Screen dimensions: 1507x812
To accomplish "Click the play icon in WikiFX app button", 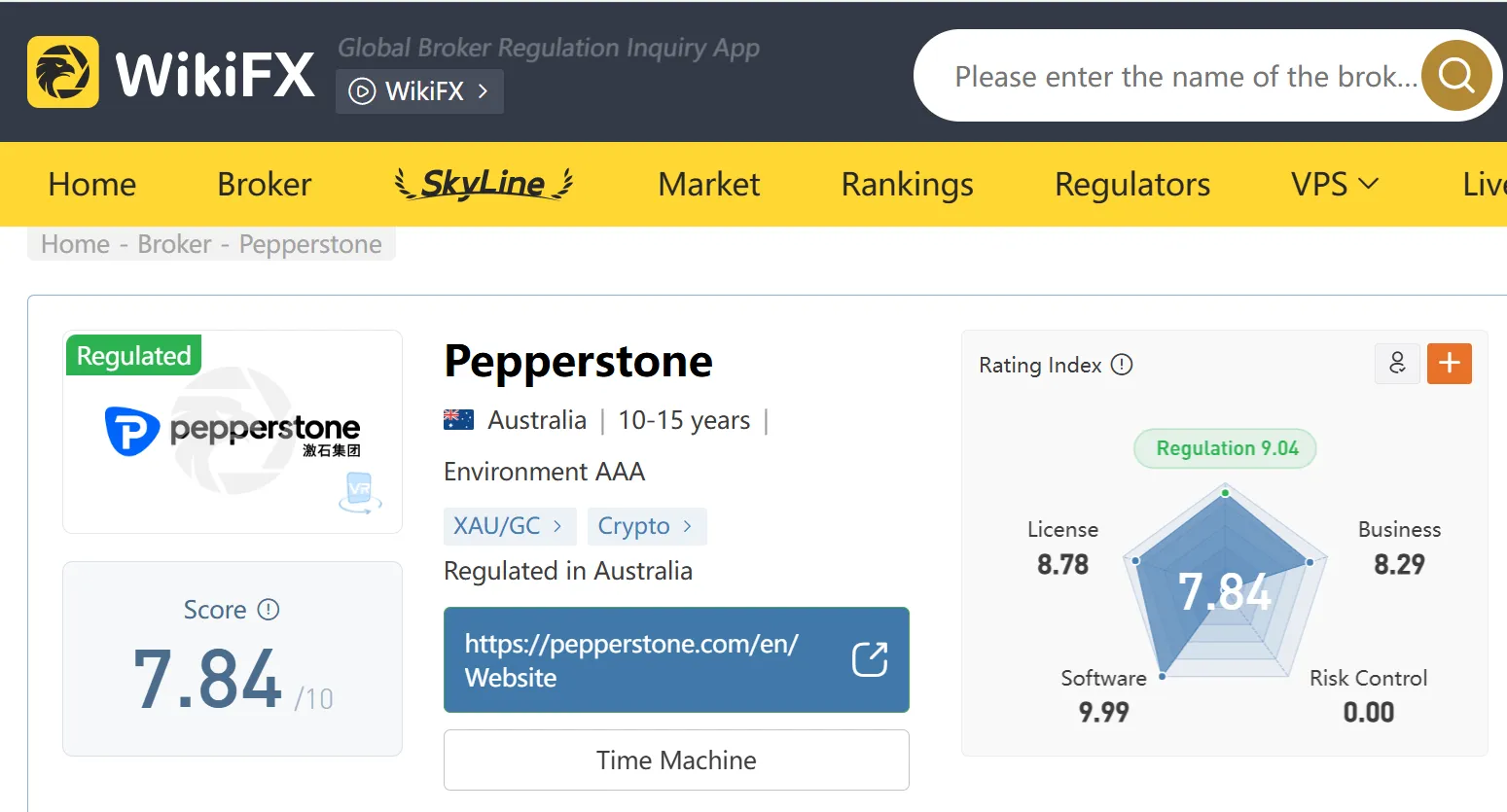I will (x=362, y=91).
